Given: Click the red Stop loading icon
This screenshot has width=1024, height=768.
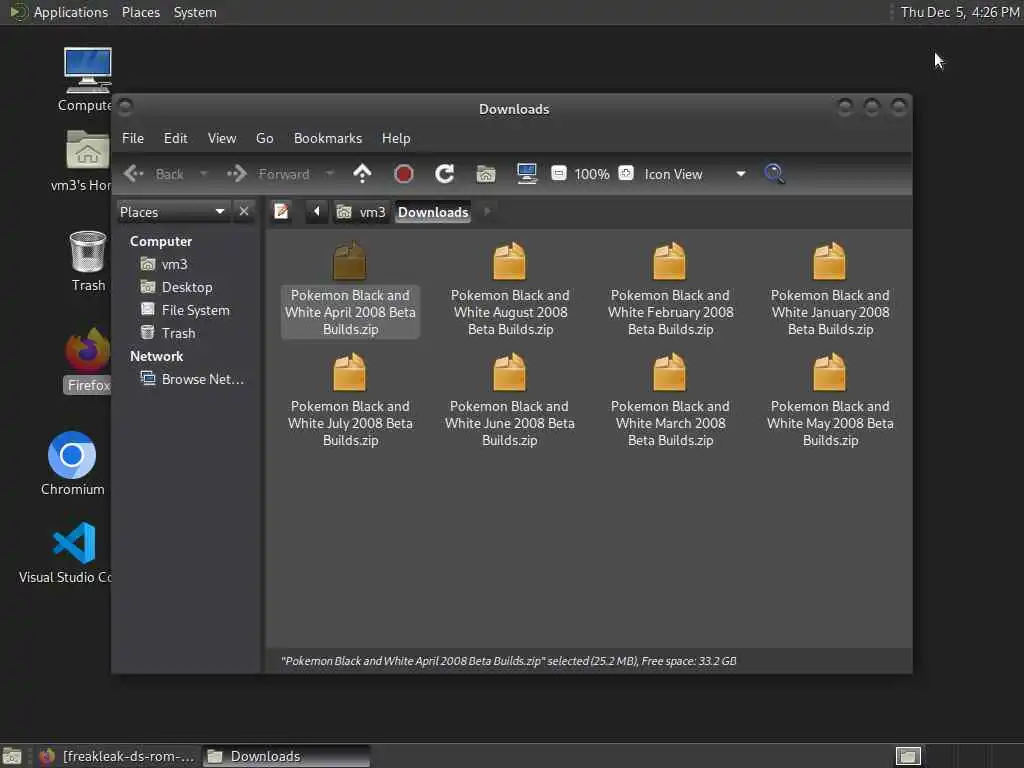Looking at the screenshot, I should [x=404, y=174].
